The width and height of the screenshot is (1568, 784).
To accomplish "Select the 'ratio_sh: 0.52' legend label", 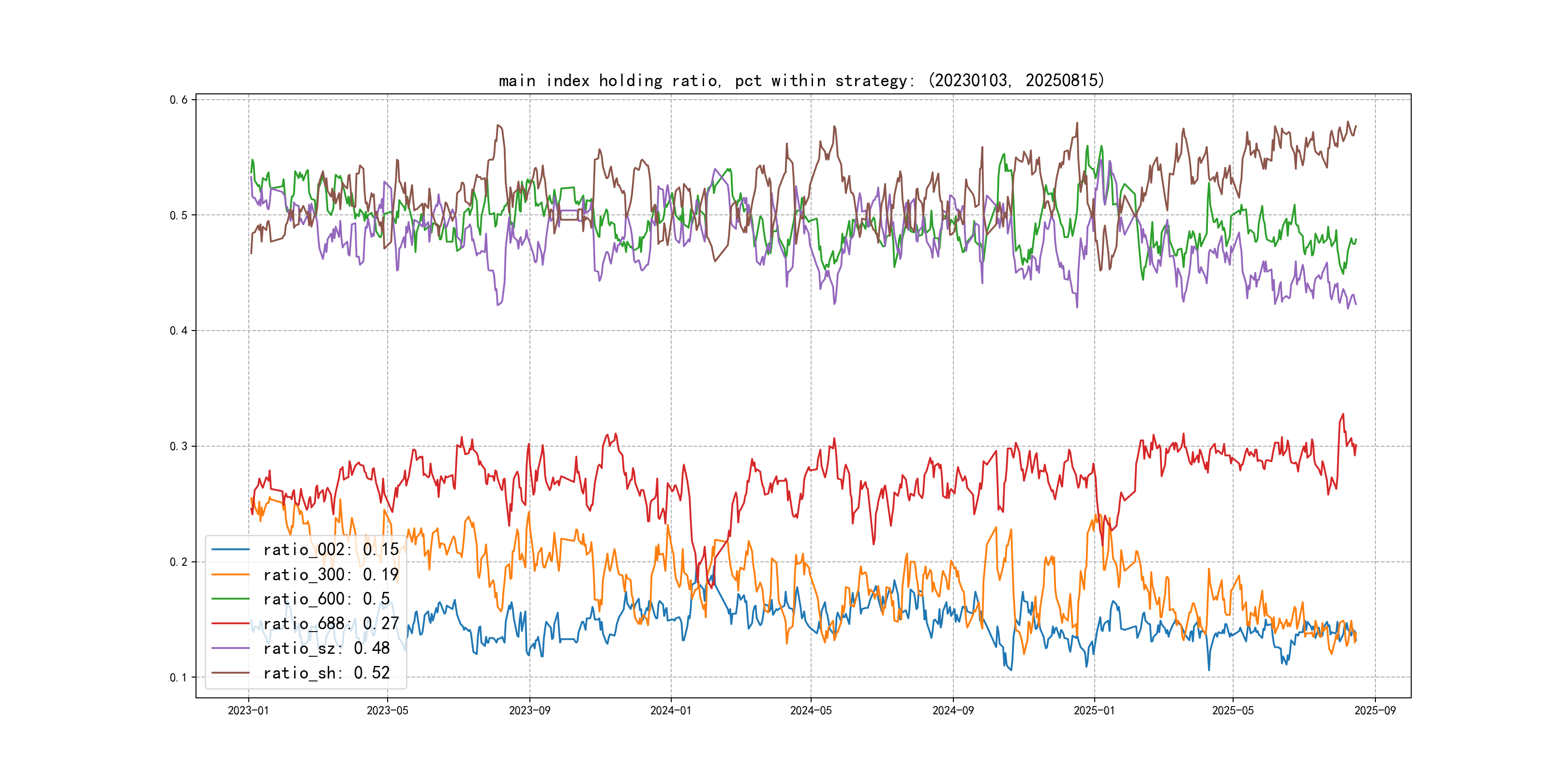I will pyautogui.click(x=326, y=673).
